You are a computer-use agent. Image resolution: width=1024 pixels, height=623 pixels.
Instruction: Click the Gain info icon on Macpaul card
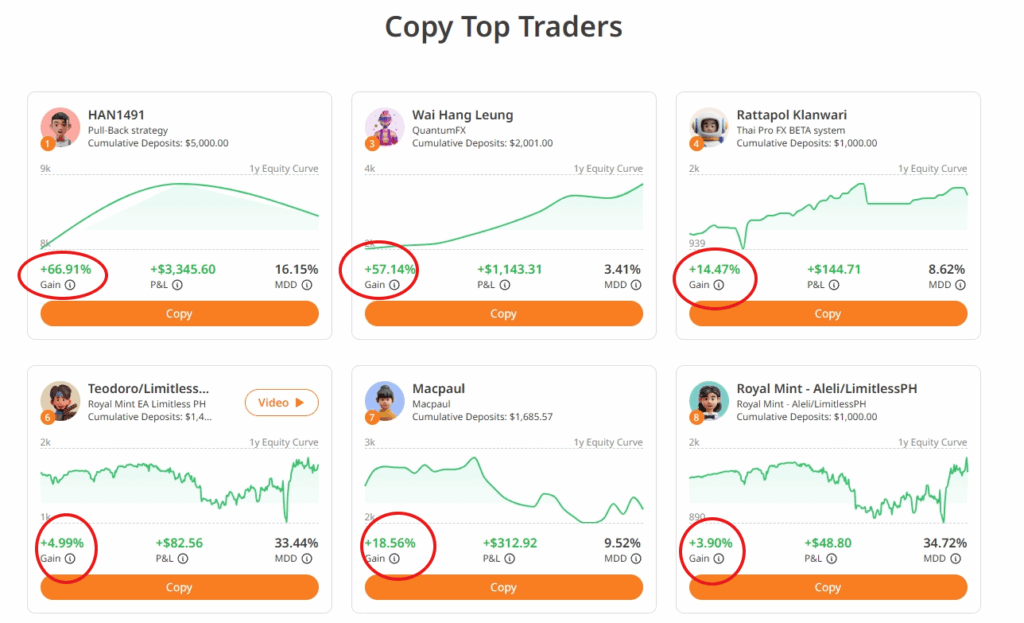(395, 559)
